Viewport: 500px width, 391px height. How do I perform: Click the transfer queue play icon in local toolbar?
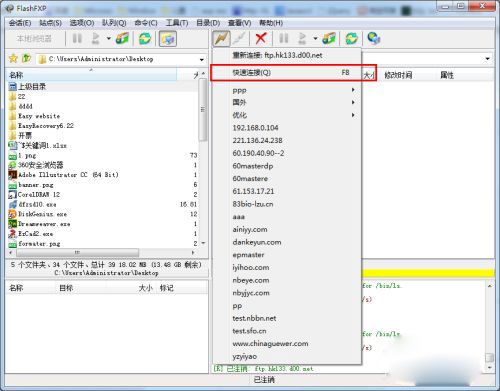tap(96, 38)
